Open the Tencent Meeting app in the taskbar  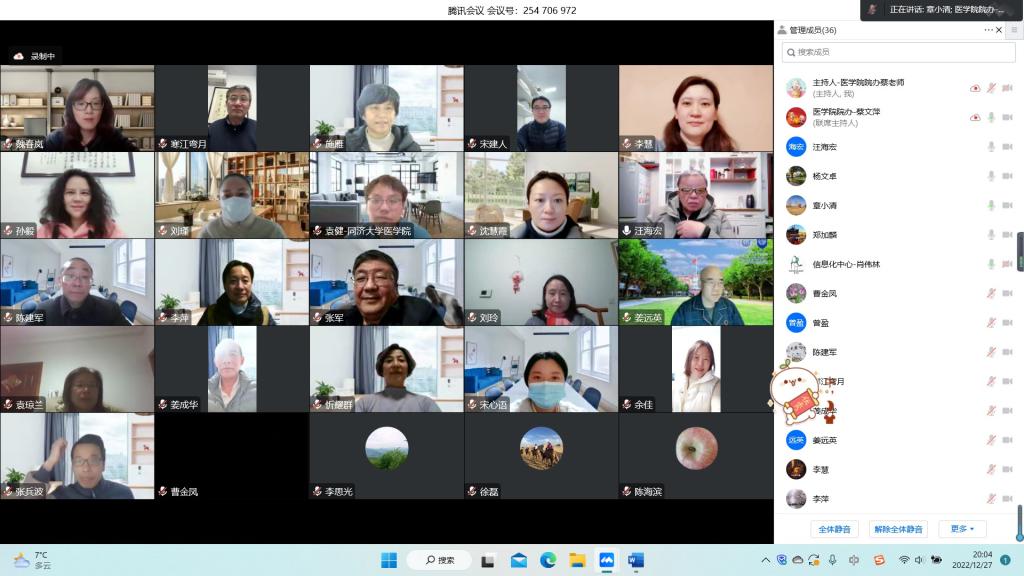606,560
